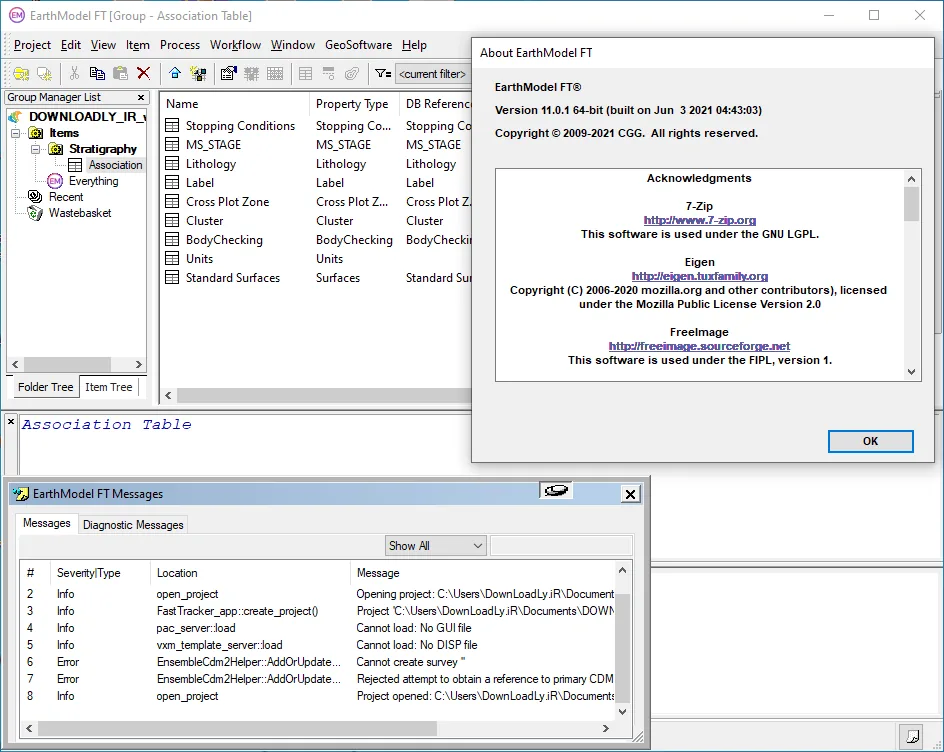Screen dimensions: 944x752
Task: Collapse the Items tree node
Action: [x=16, y=133]
